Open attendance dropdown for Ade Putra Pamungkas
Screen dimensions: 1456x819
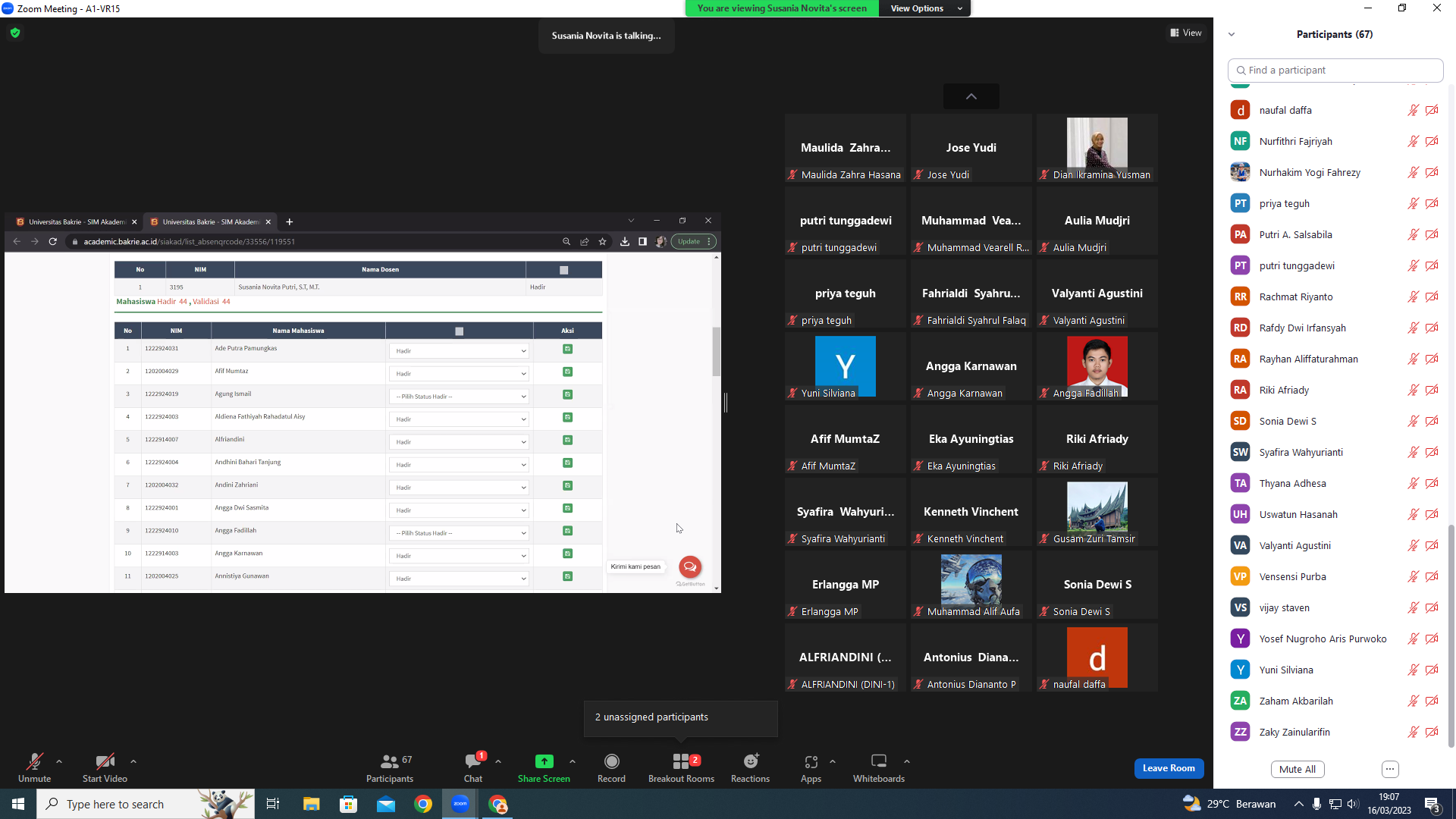(459, 350)
